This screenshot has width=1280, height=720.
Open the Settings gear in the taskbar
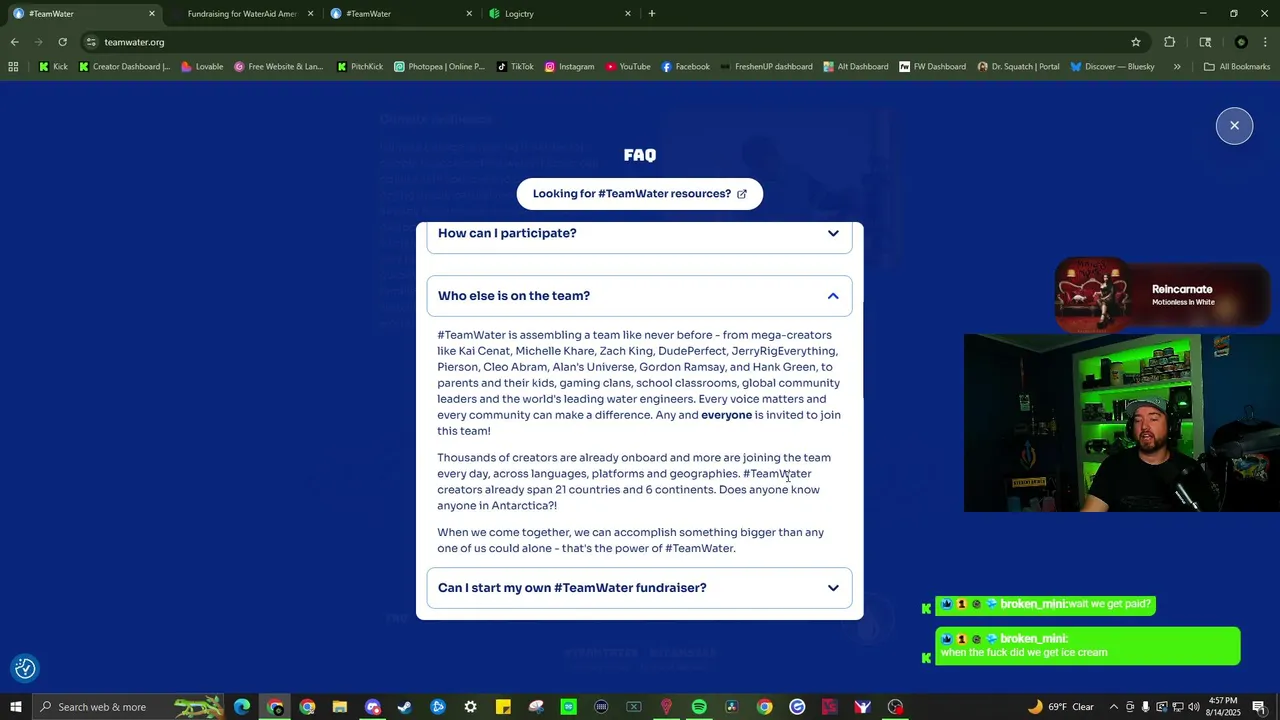point(470,707)
